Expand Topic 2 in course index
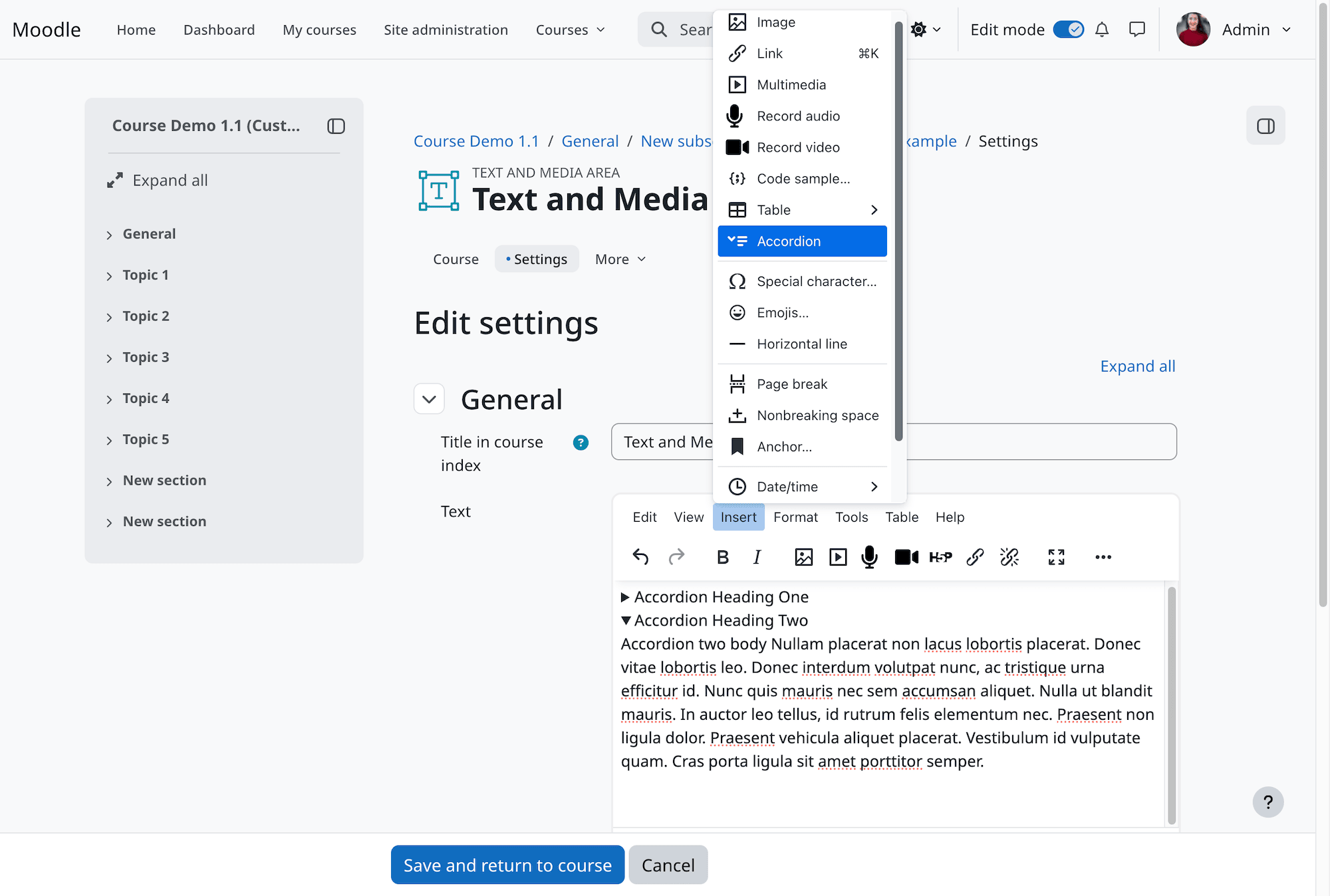 coord(109,317)
